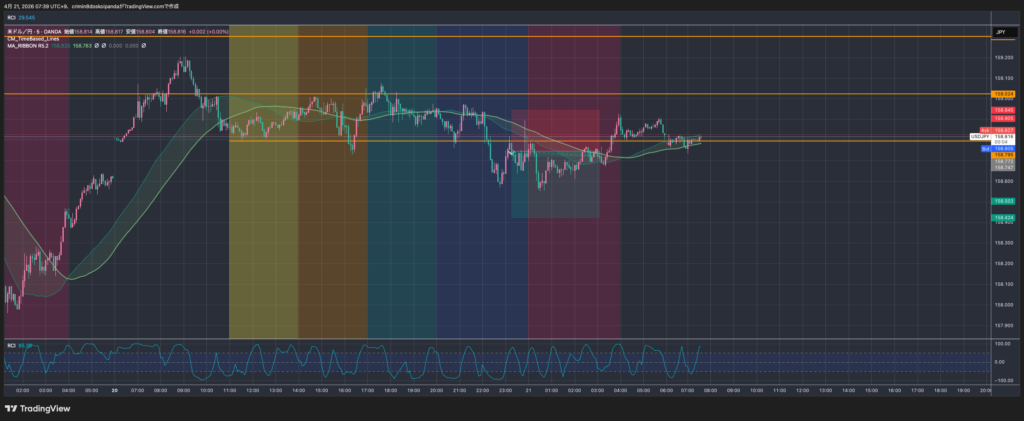
Task: Click the USDJPY symbol tag near price scale
Action: [x=979, y=137]
